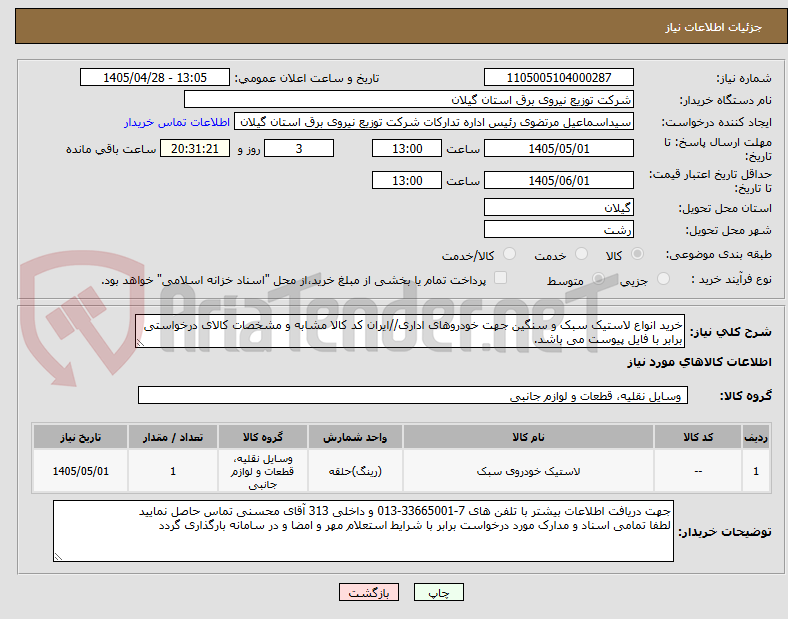Image resolution: width=788 pixels, height=619 pixels.
Task: Click the goods group وسایل نقلیه field
Action: [x=413, y=395]
